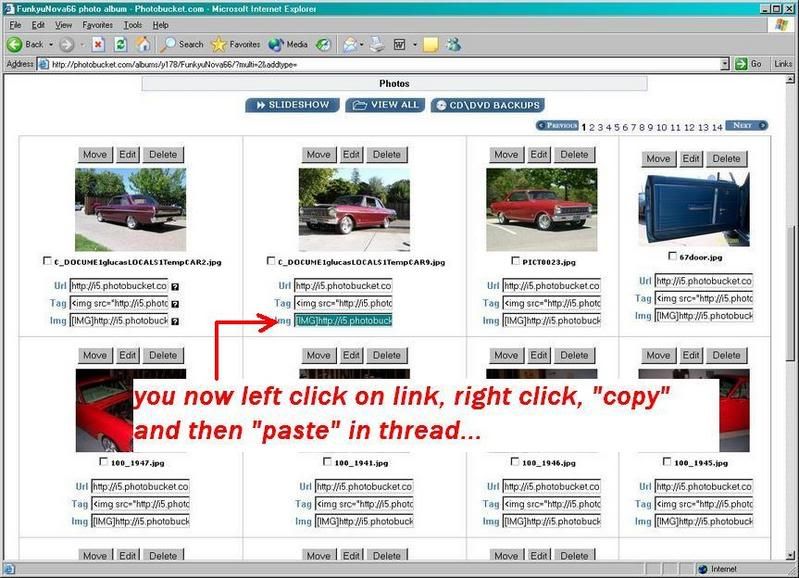This screenshot has width=799, height=578.
Task: Open the Media toolbar button
Action: point(289,44)
